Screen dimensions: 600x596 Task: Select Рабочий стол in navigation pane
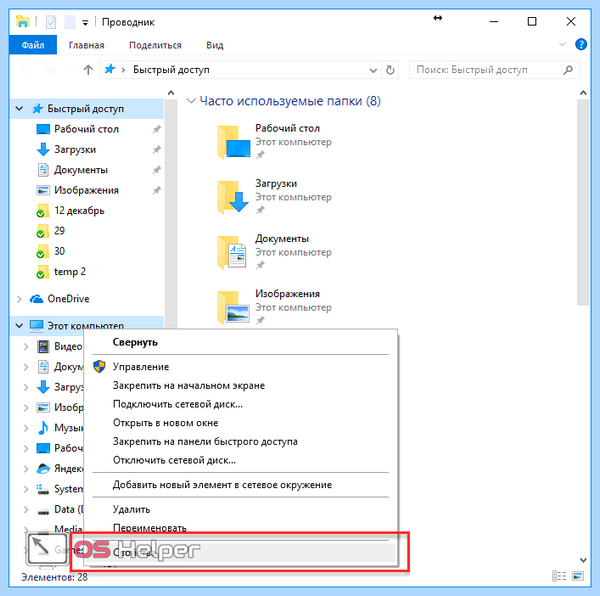[86, 129]
